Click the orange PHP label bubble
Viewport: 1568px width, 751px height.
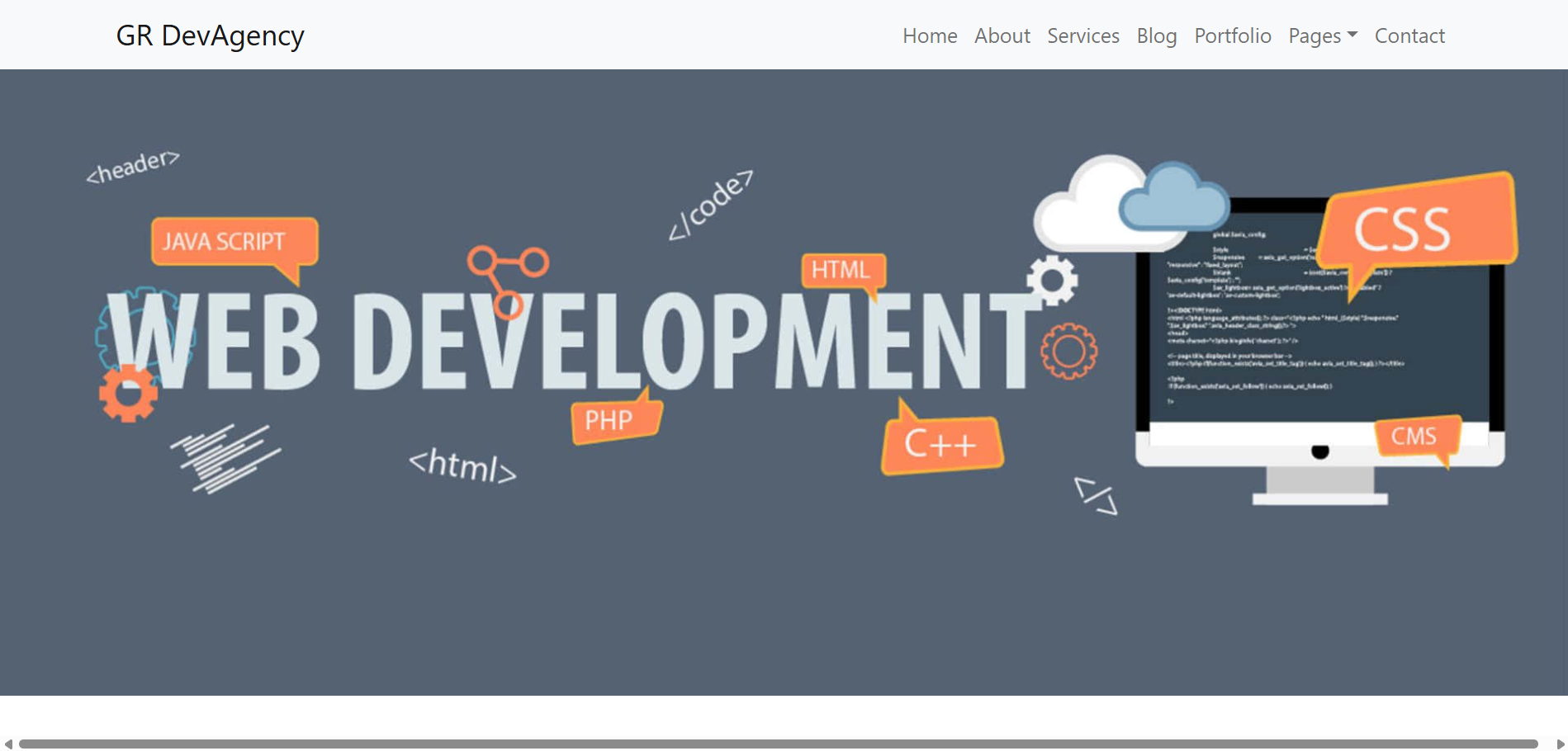(x=613, y=420)
